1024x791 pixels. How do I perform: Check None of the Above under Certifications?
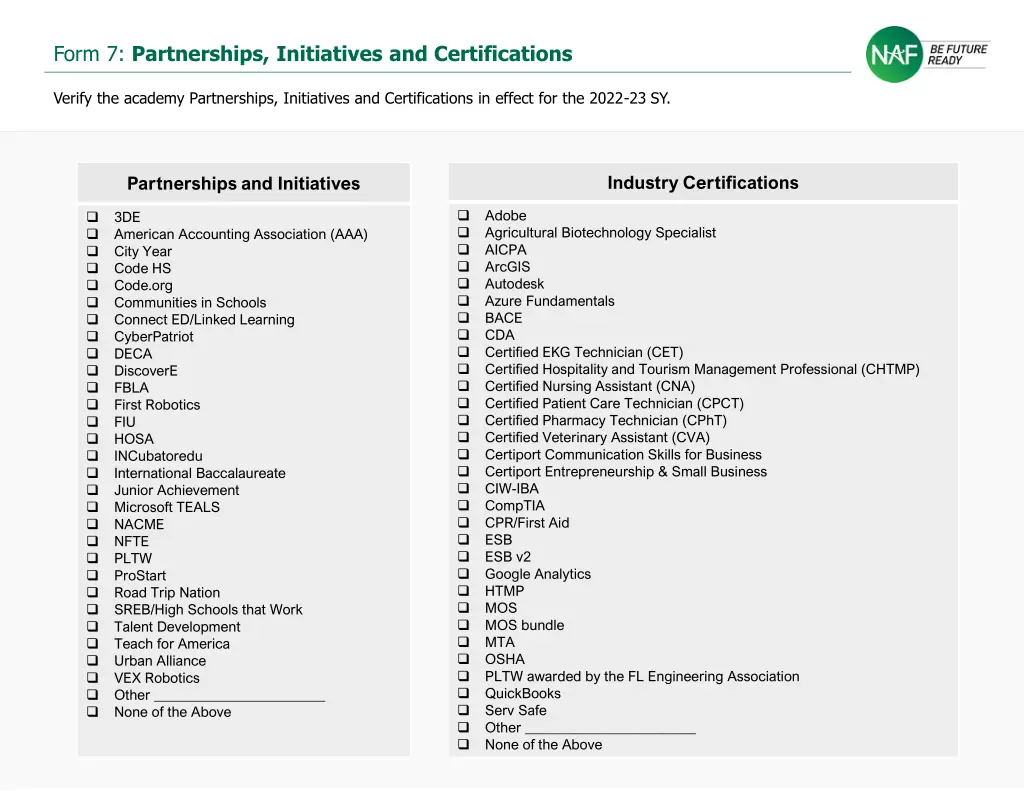[463, 744]
